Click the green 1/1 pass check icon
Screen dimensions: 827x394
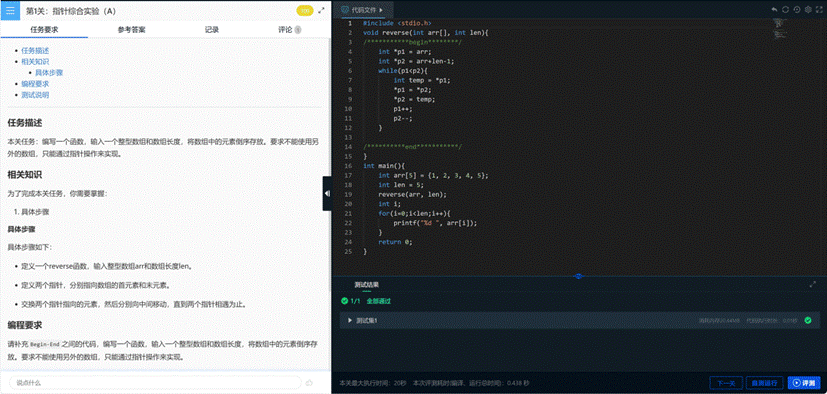(344, 301)
